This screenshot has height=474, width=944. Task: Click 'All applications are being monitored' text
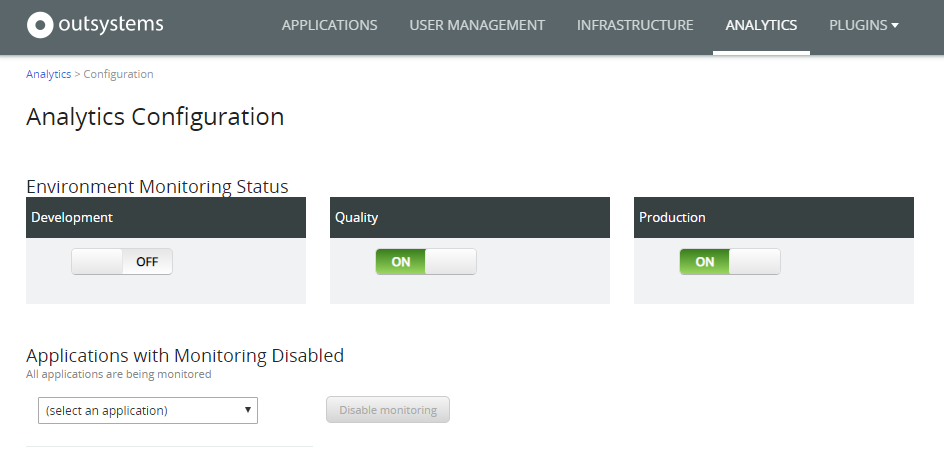(x=119, y=374)
